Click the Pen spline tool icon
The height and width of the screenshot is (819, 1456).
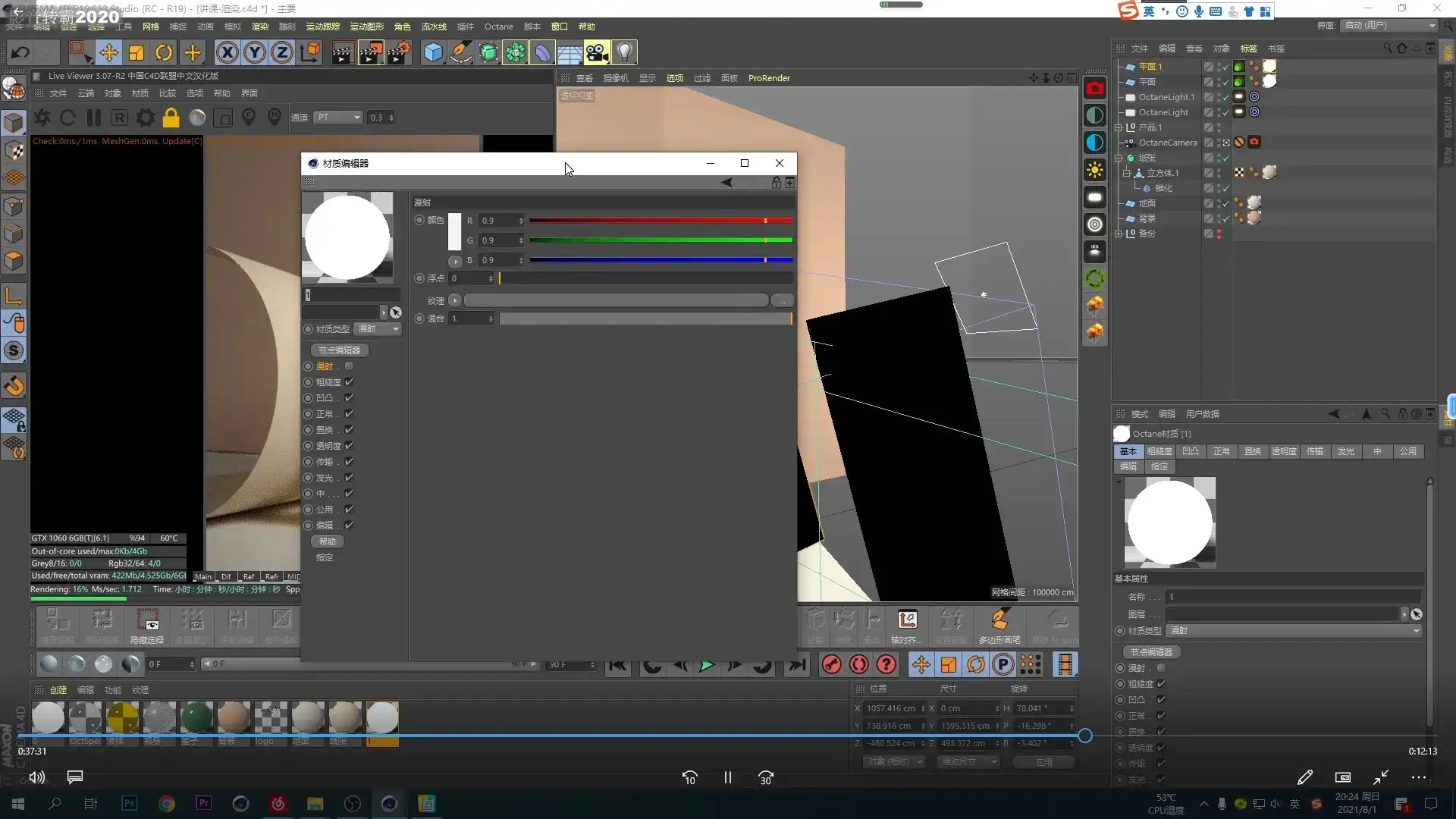tap(460, 52)
